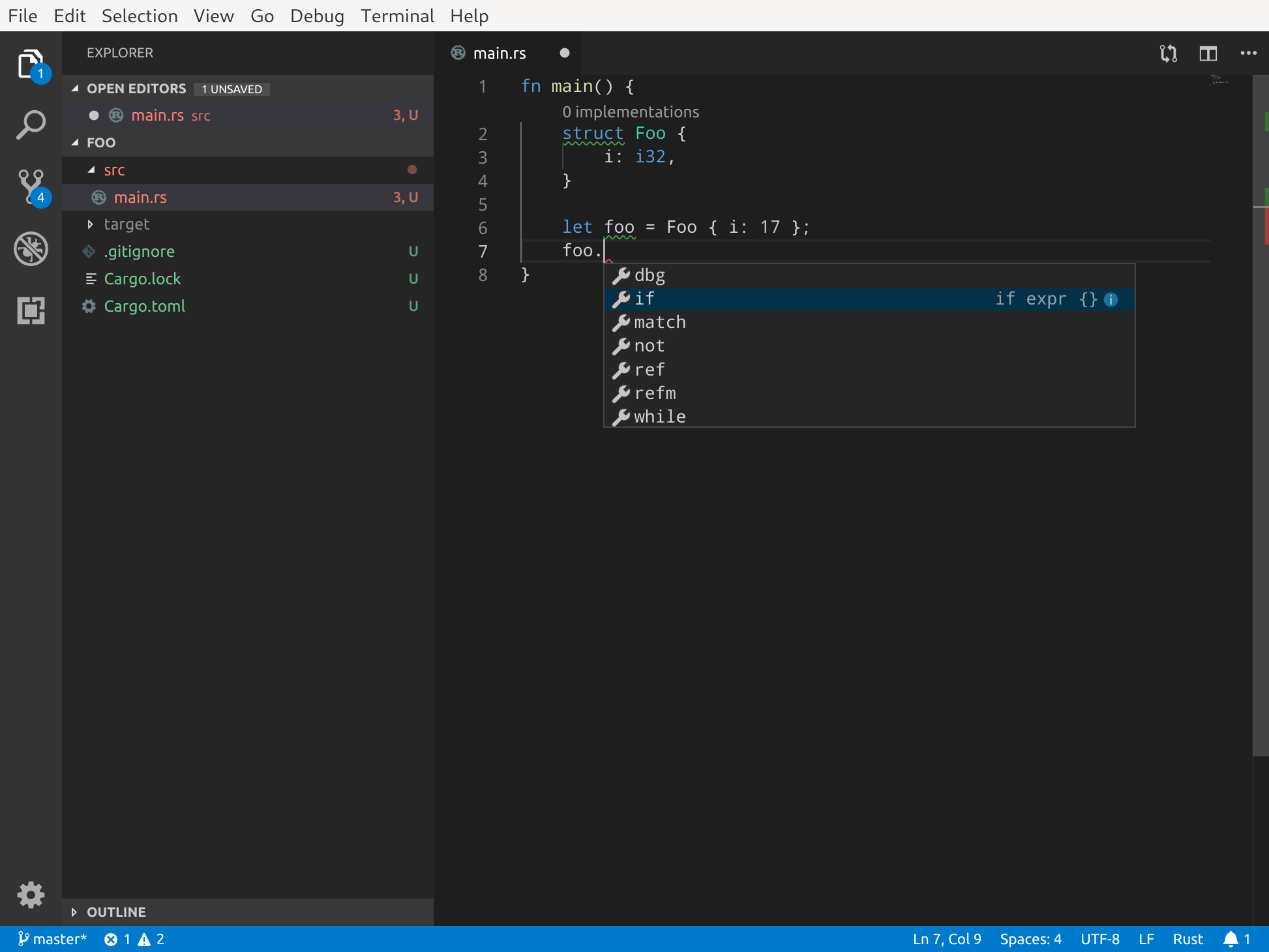Image resolution: width=1269 pixels, height=952 pixels.
Task: Open Cargo.toml in the file tree
Action: (x=248, y=306)
